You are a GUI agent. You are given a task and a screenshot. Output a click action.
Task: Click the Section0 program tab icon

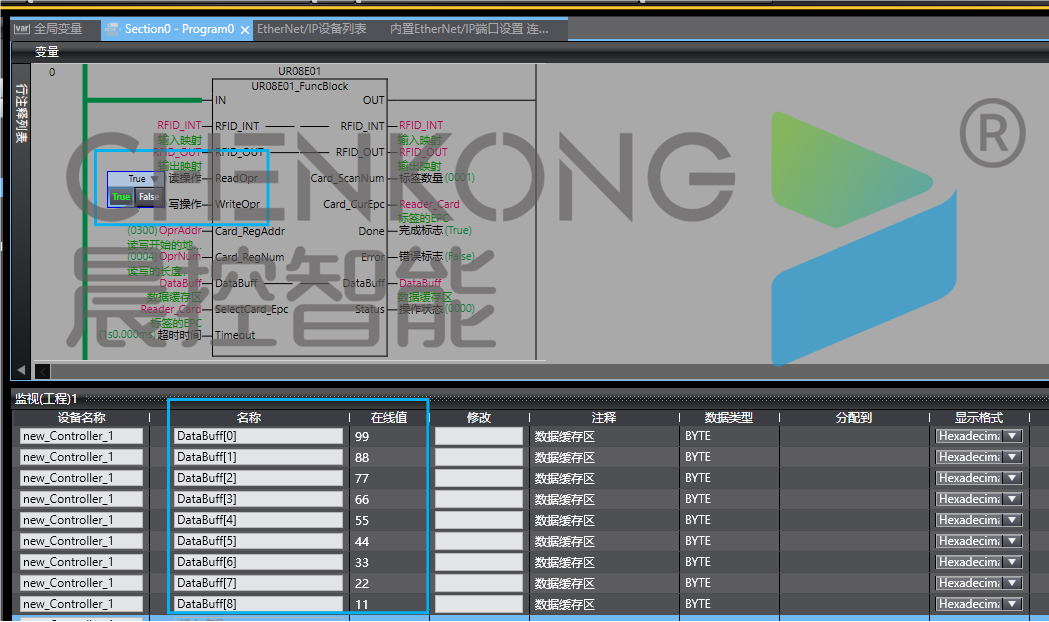click(112, 29)
